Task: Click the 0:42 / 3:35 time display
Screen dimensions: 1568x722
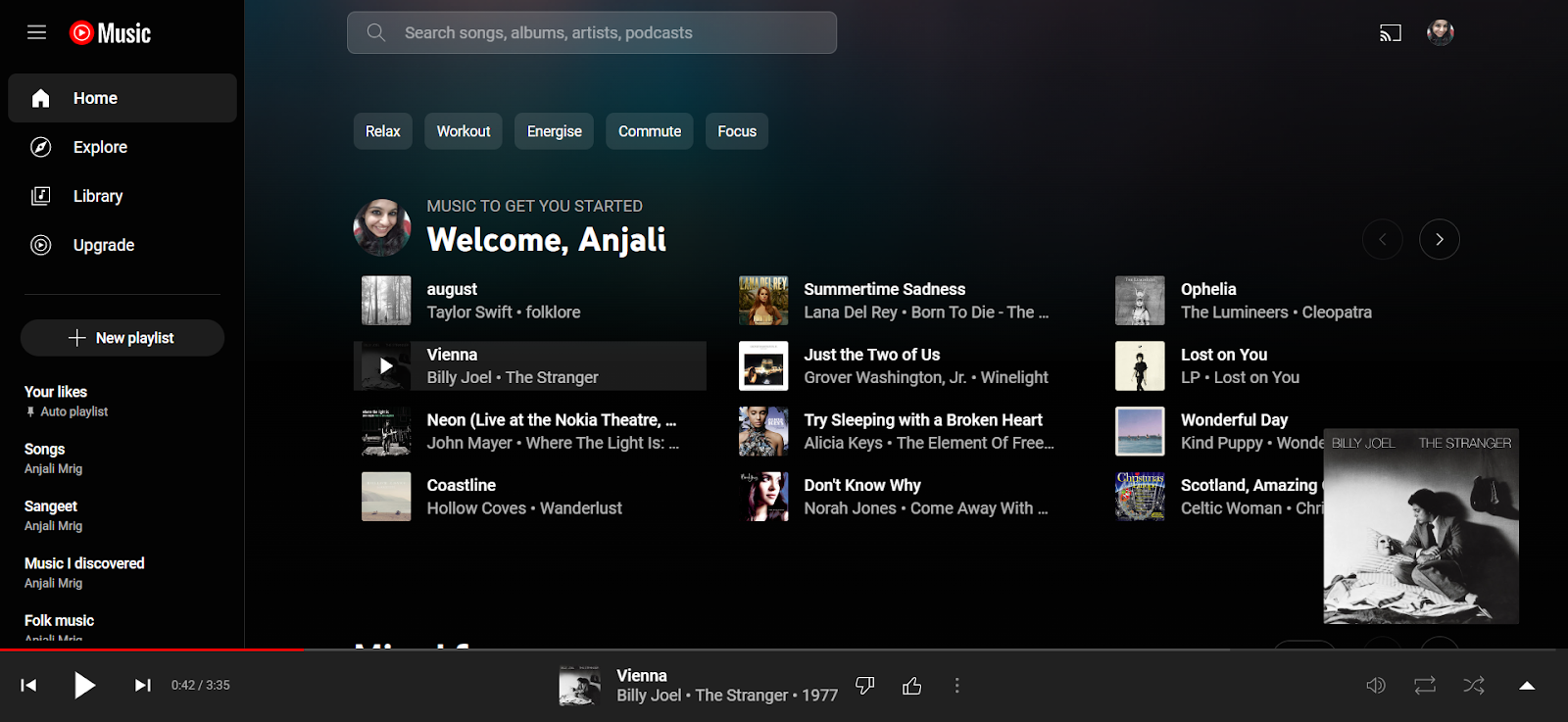Action: (200, 685)
